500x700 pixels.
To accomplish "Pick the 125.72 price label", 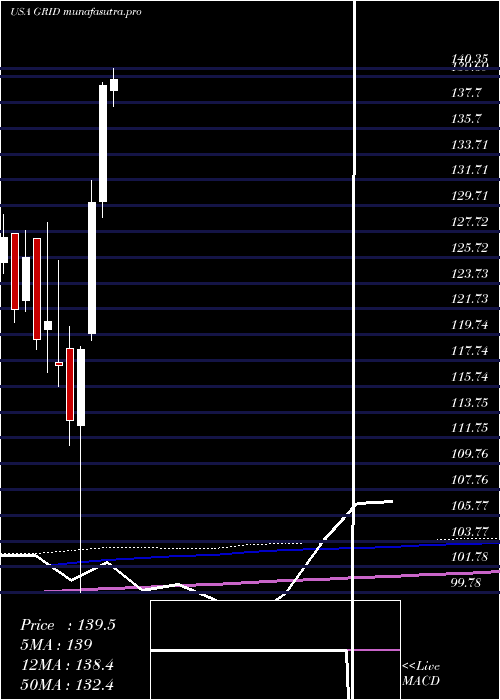I will 470,247.
